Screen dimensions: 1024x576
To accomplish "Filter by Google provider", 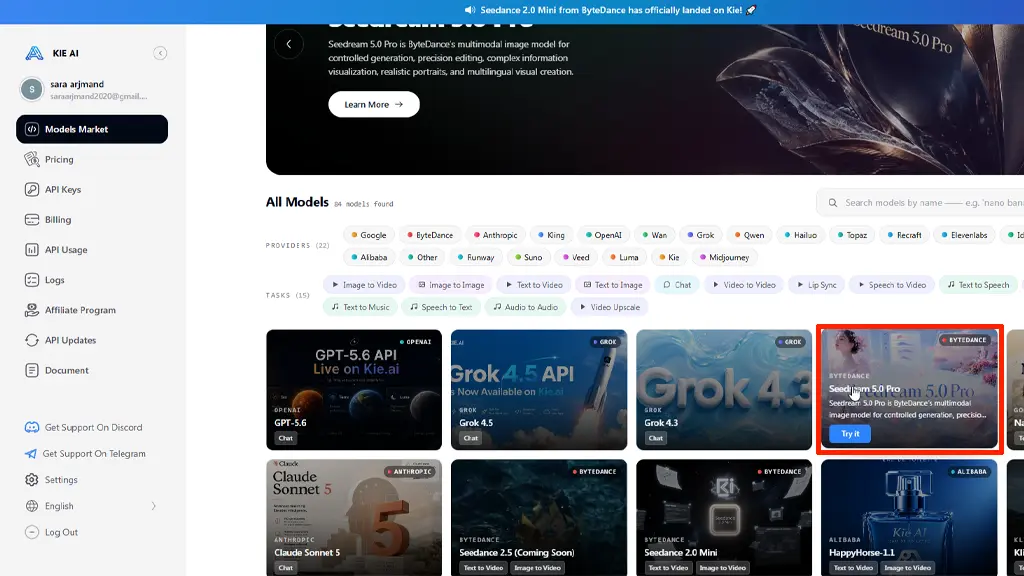I will [x=369, y=235].
